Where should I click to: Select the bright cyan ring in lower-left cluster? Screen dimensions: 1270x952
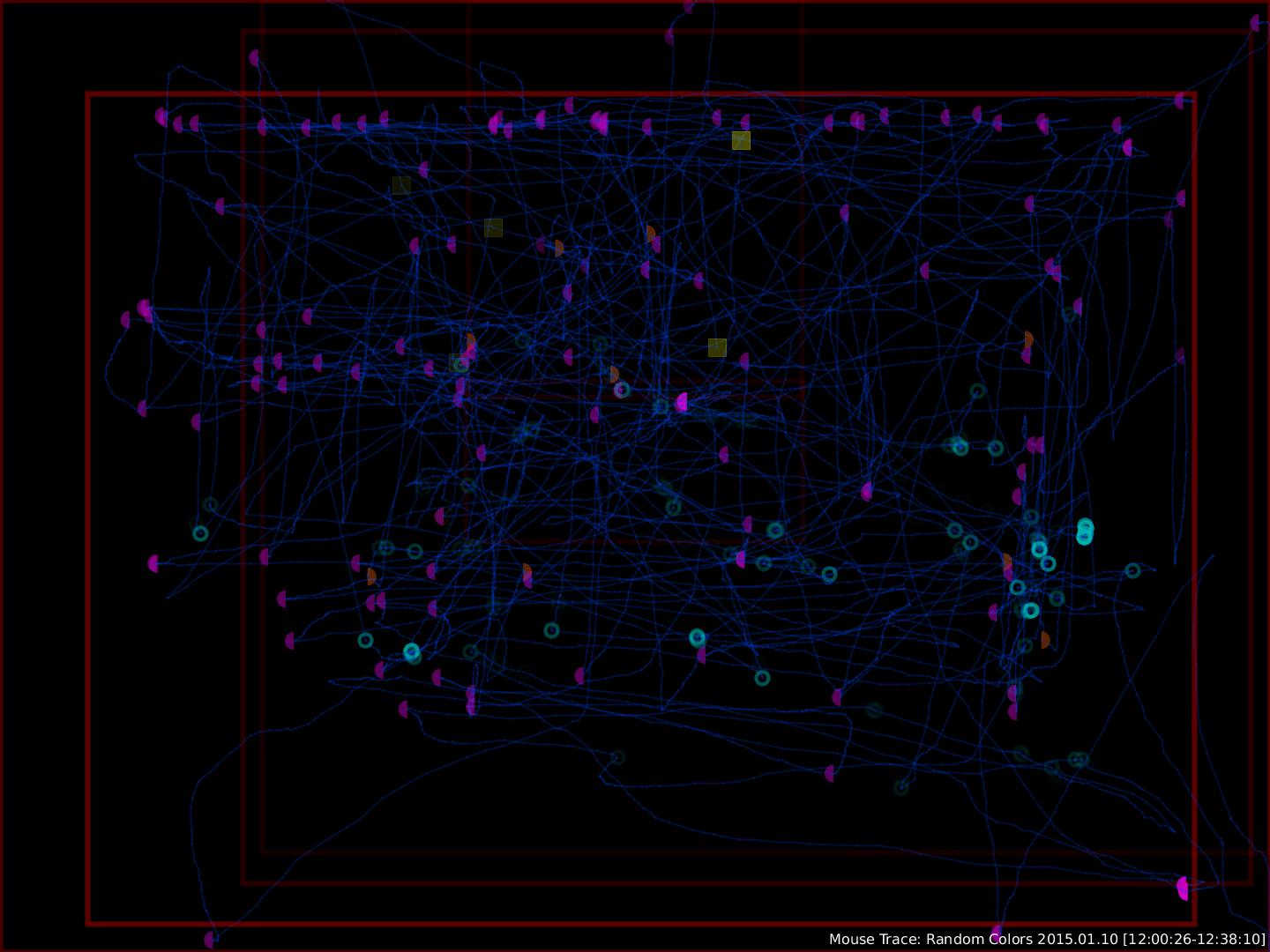click(412, 651)
